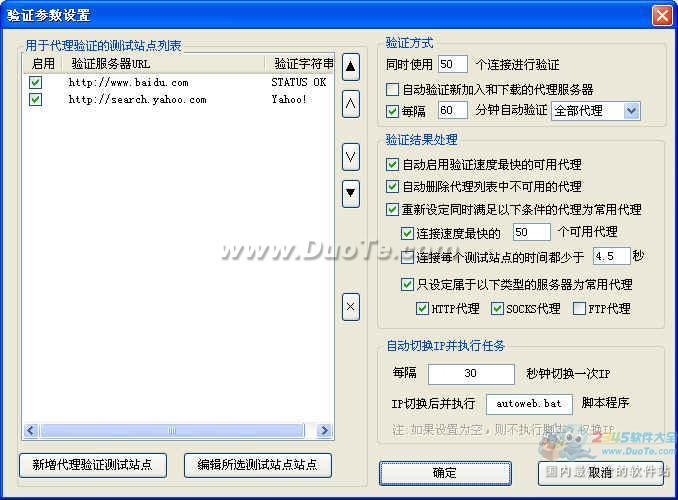Uncheck the baidu.com test site checkbox
678x500 pixels.
click(36, 83)
